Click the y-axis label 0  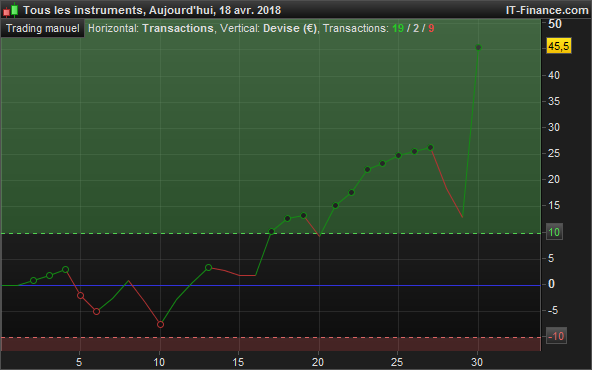[x=551, y=284]
